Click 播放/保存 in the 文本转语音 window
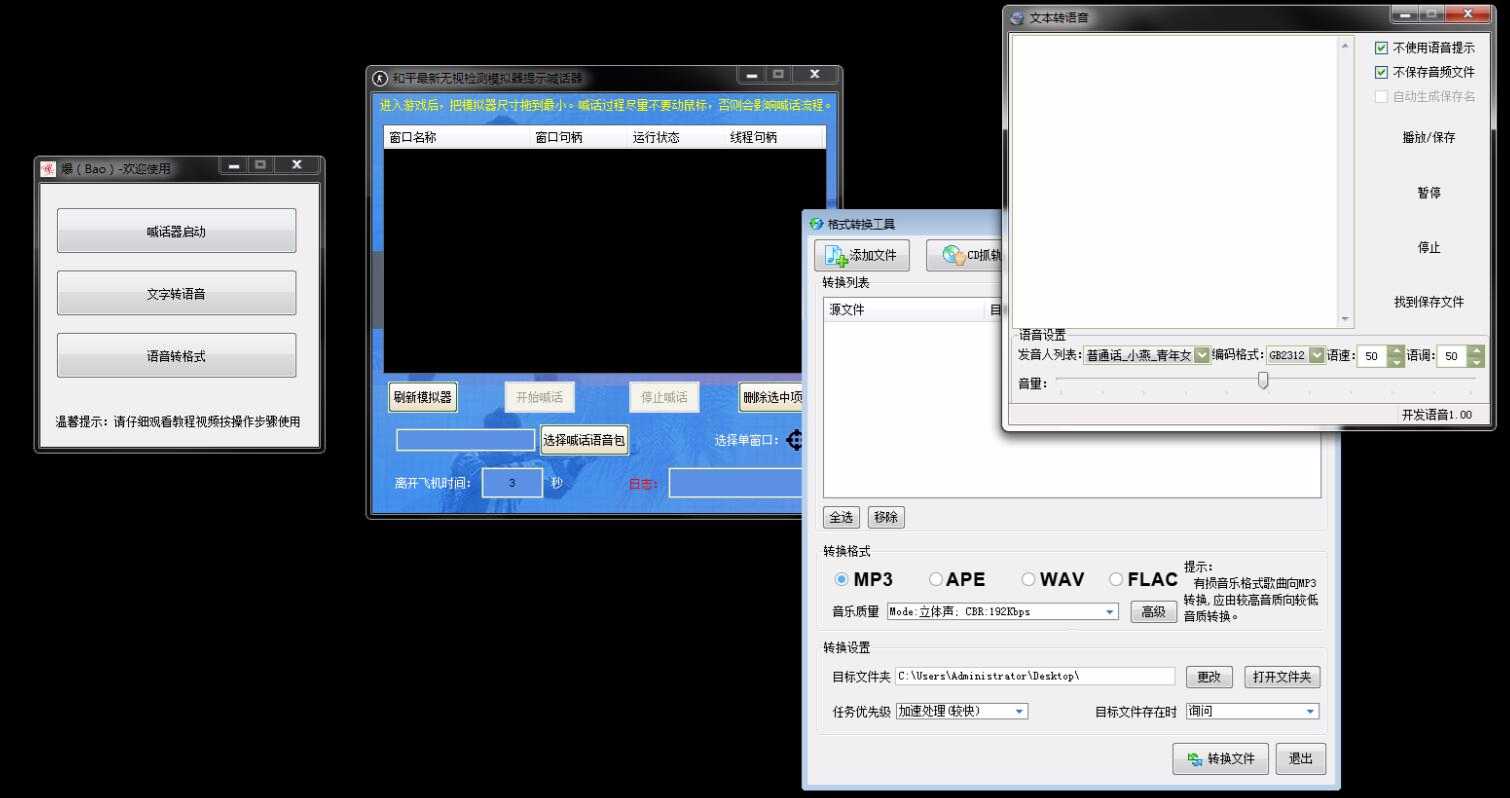 pos(1429,138)
